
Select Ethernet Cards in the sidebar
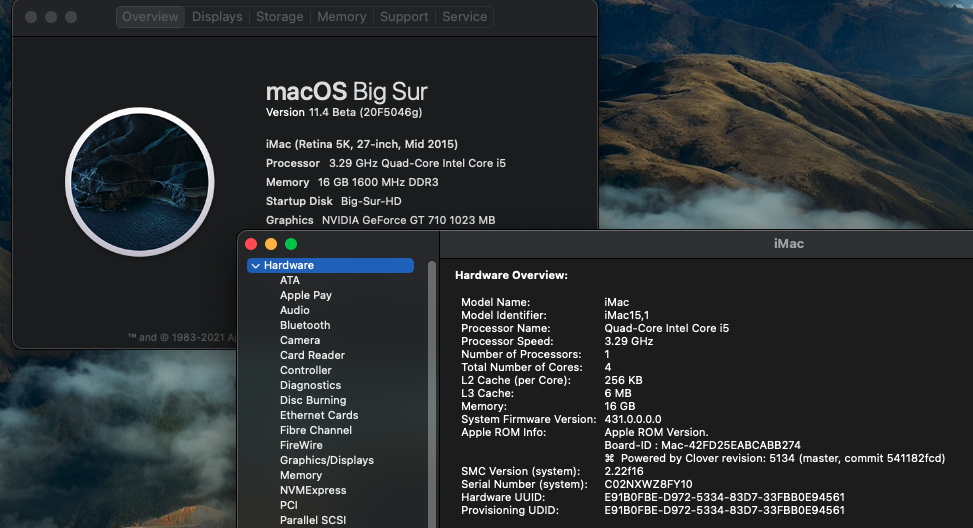tap(319, 415)
